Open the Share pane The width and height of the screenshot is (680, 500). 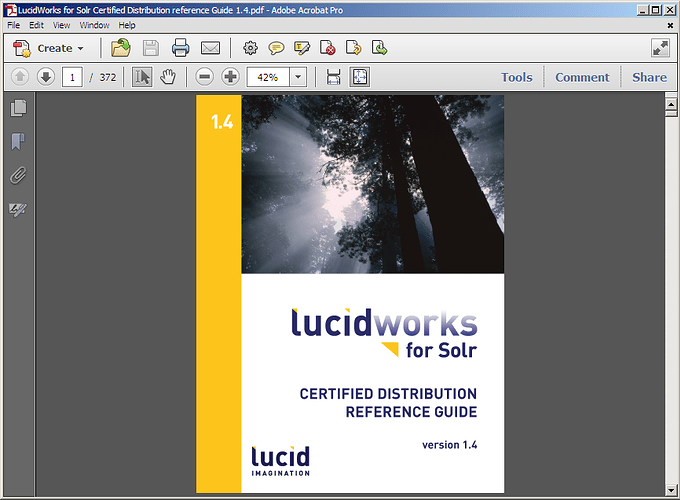(x=649, y=77)
